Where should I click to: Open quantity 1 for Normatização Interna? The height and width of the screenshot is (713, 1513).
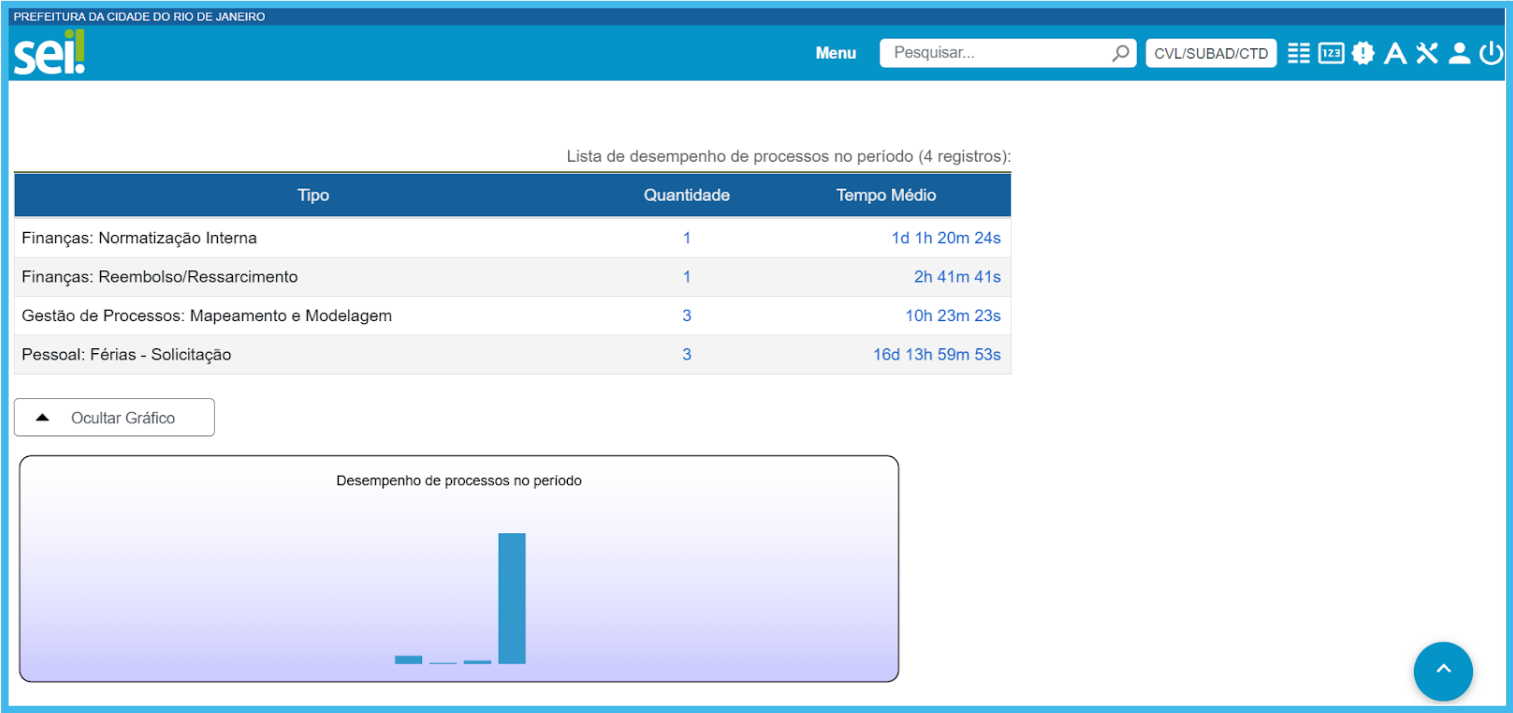click(686, 238)
